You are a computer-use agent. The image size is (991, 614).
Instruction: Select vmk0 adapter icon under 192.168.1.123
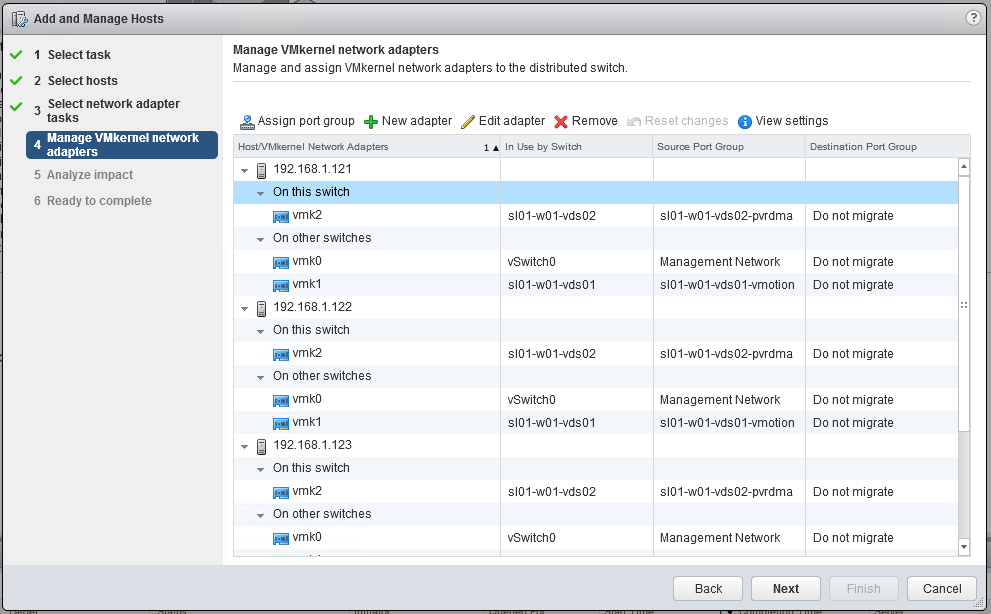click(x=281, y=539)
